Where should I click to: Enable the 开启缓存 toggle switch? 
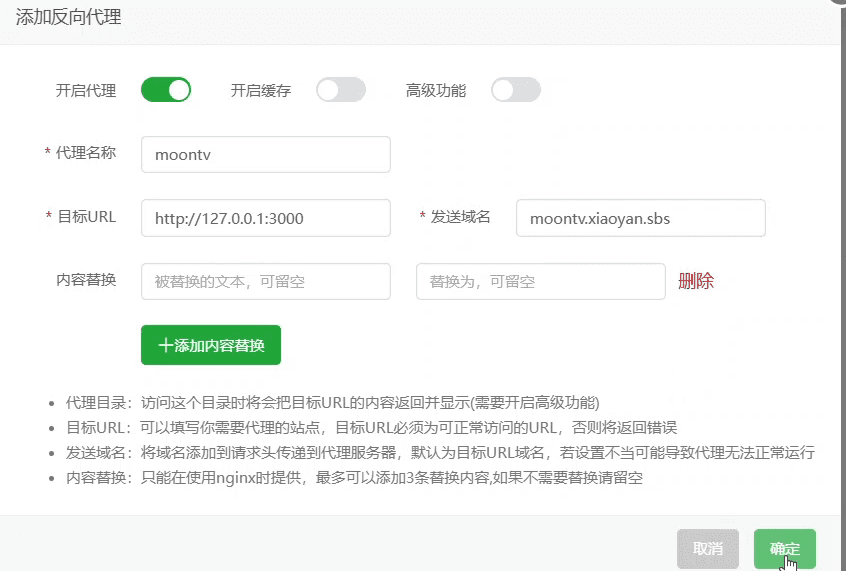(x=341, y=90)
